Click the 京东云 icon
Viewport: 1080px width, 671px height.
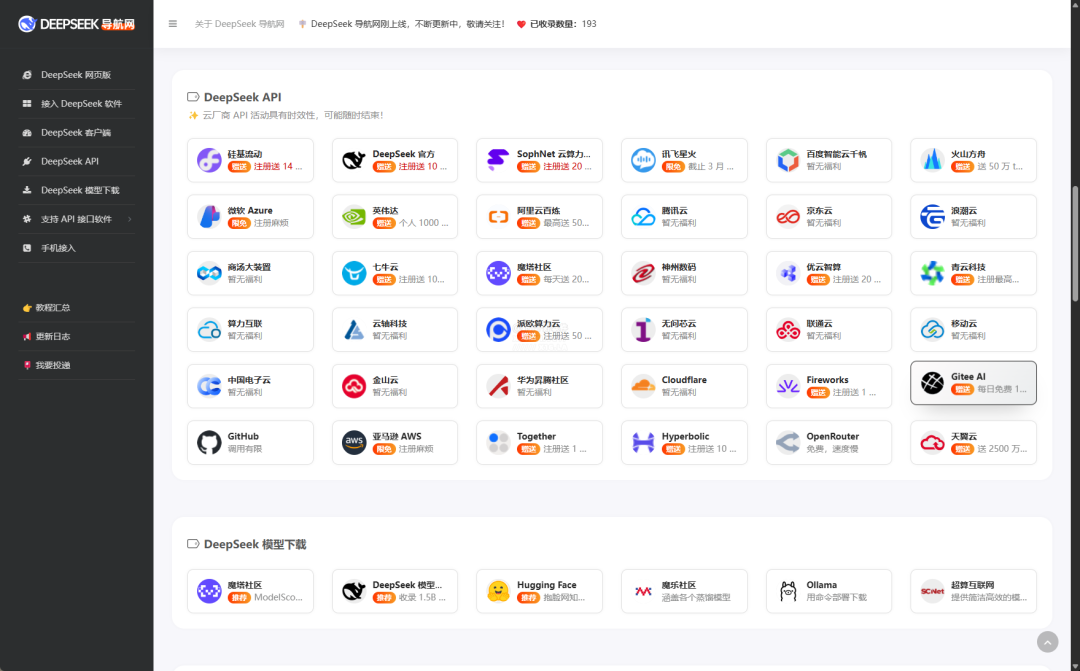click(788, 216)
